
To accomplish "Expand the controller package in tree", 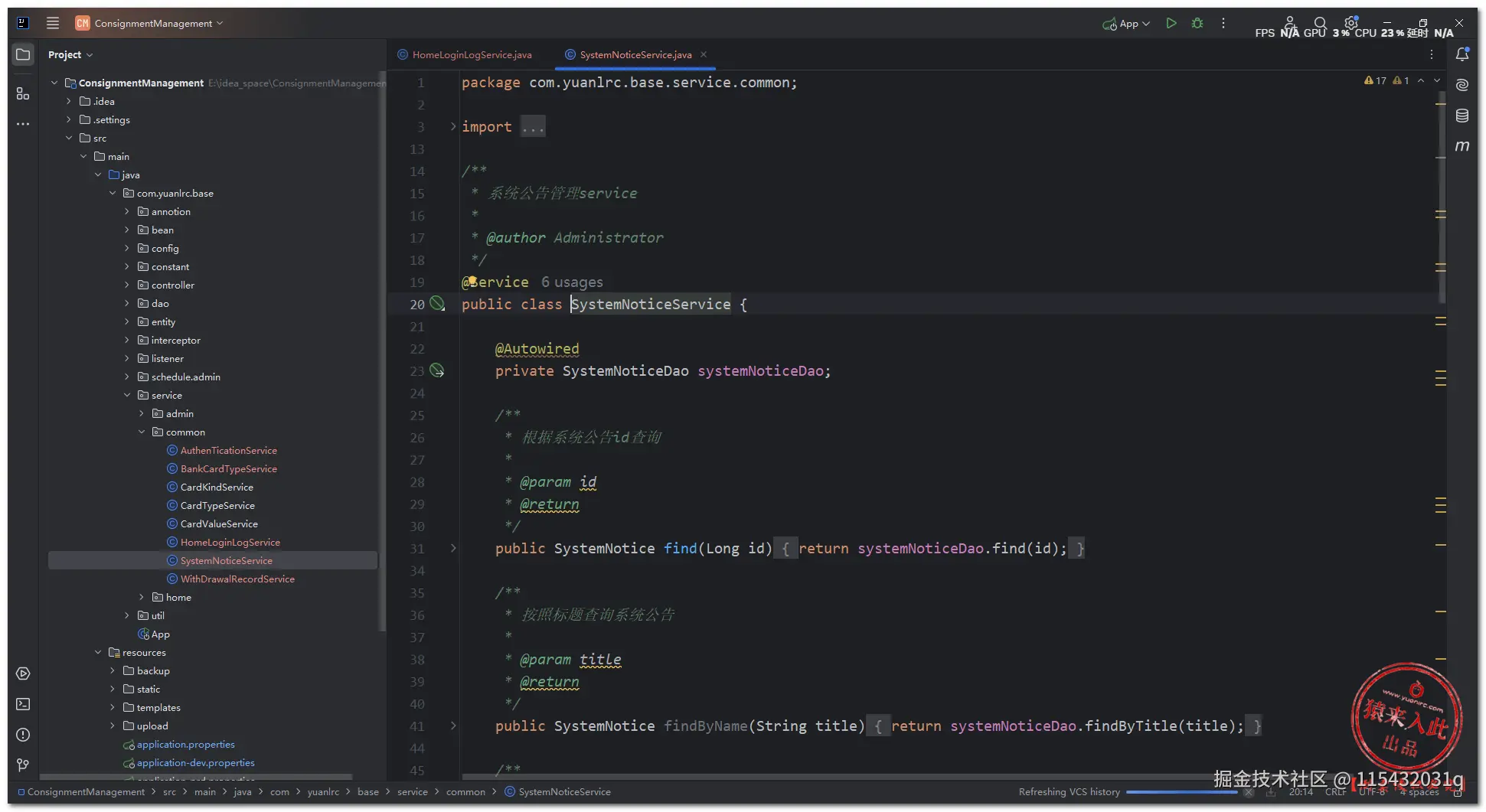I will pyautogui.click(x=127, y=285).
